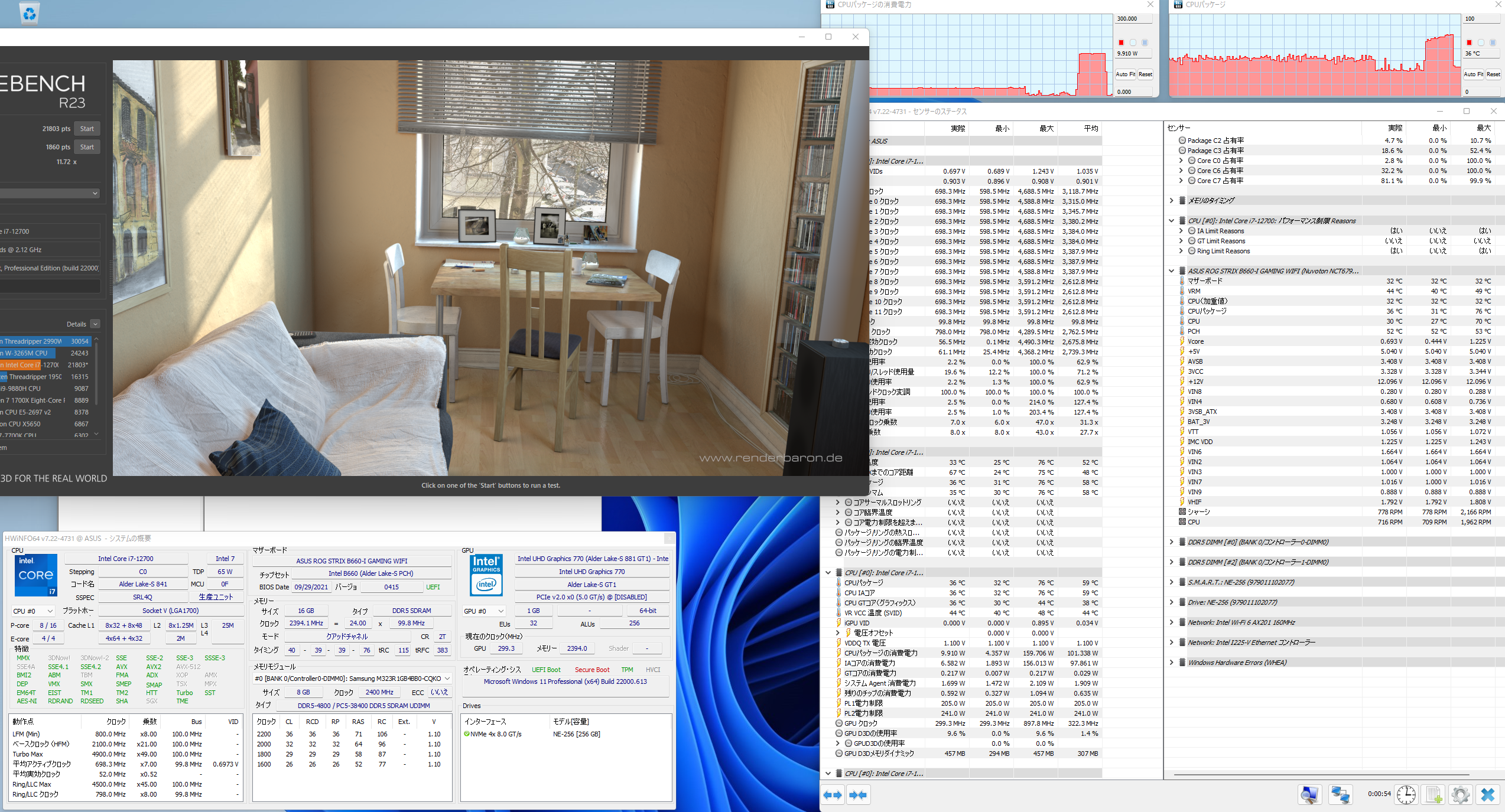Click the NVMe drive status green icon
The height and width of the screenshot is (812, 1505).
pyautogui.click(x=467, y=734)
